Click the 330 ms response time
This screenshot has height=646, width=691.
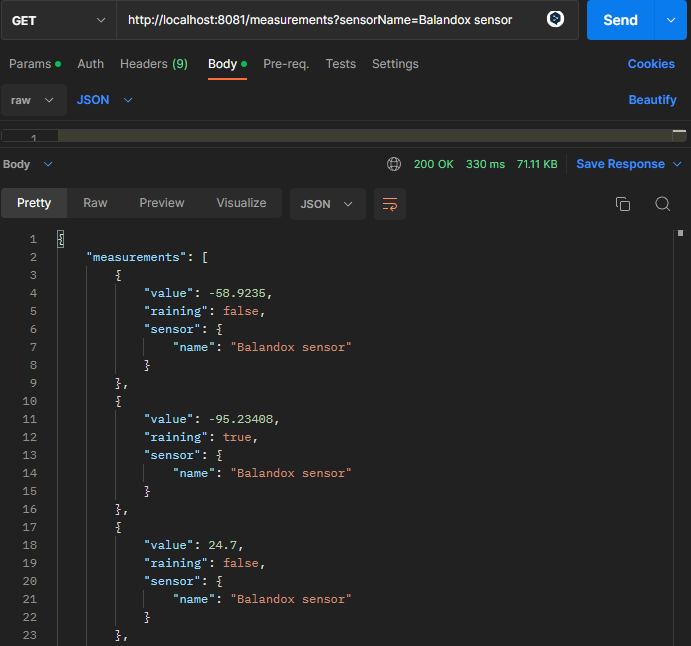[485, 164]
